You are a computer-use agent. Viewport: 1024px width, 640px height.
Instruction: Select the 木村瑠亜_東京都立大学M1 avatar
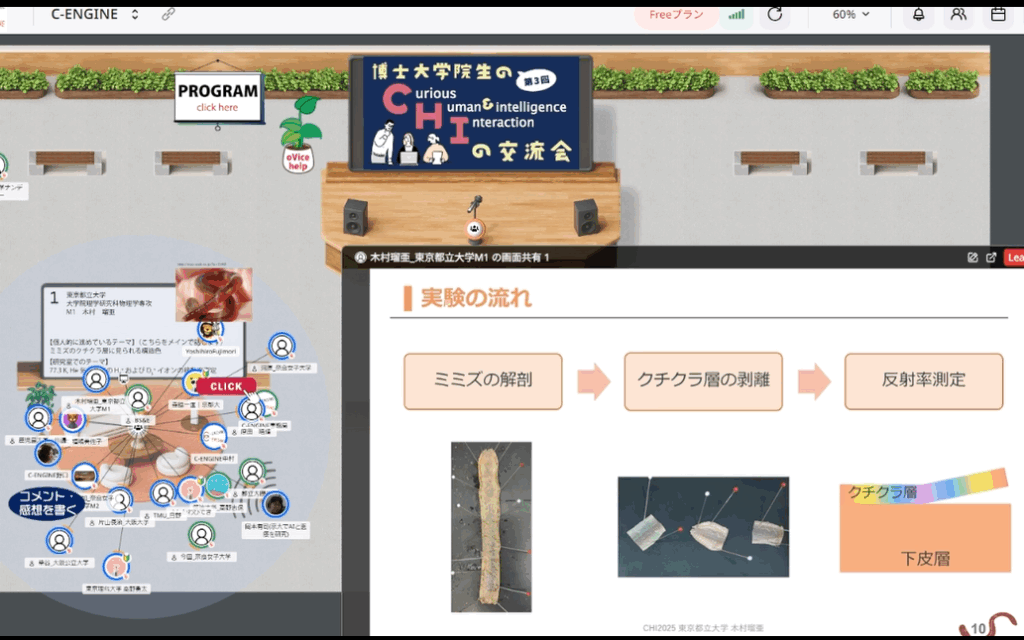pyautogui.click(x=96, y=379)
